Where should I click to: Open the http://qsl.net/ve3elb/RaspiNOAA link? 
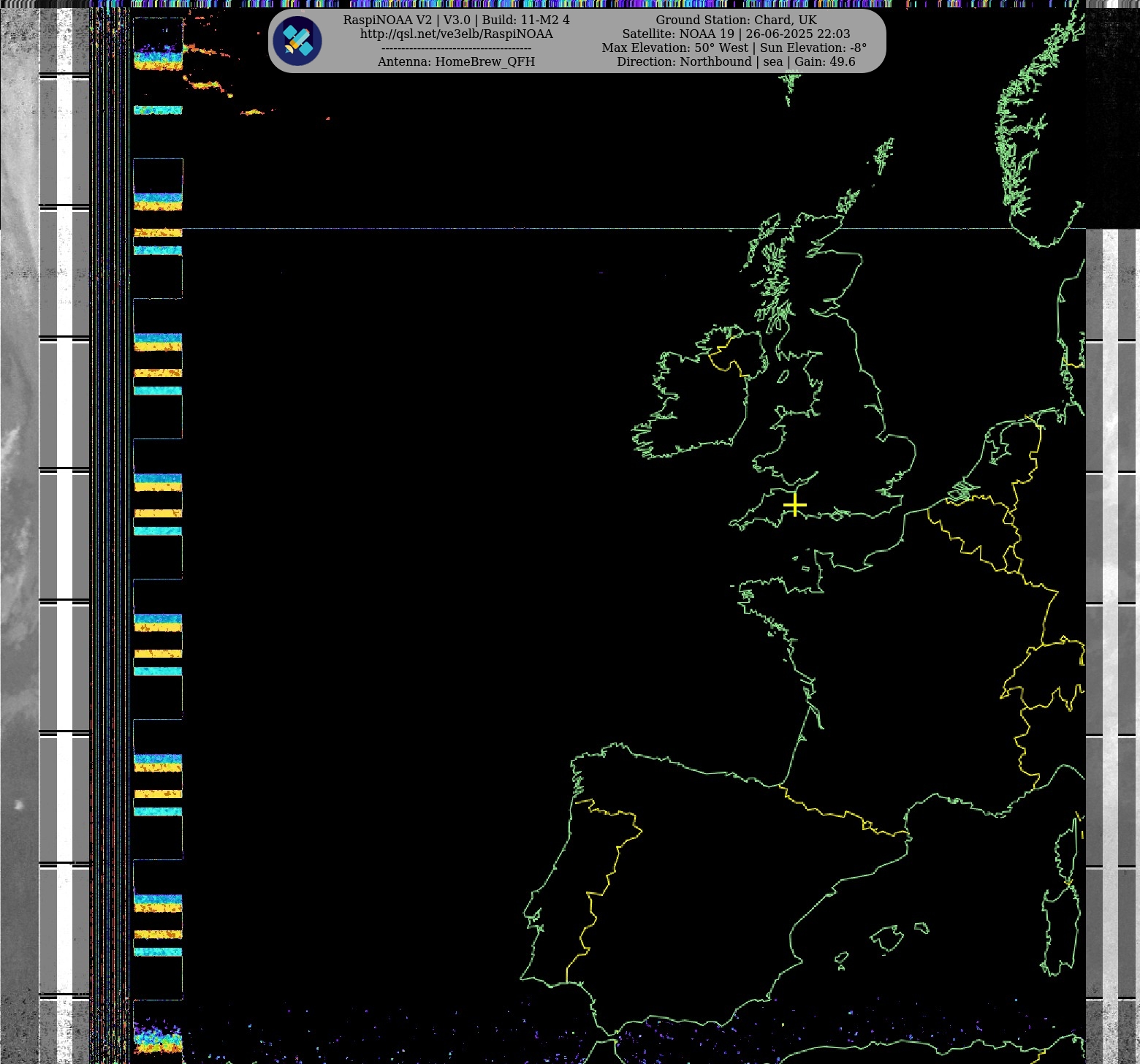click(x=457, y=34)
